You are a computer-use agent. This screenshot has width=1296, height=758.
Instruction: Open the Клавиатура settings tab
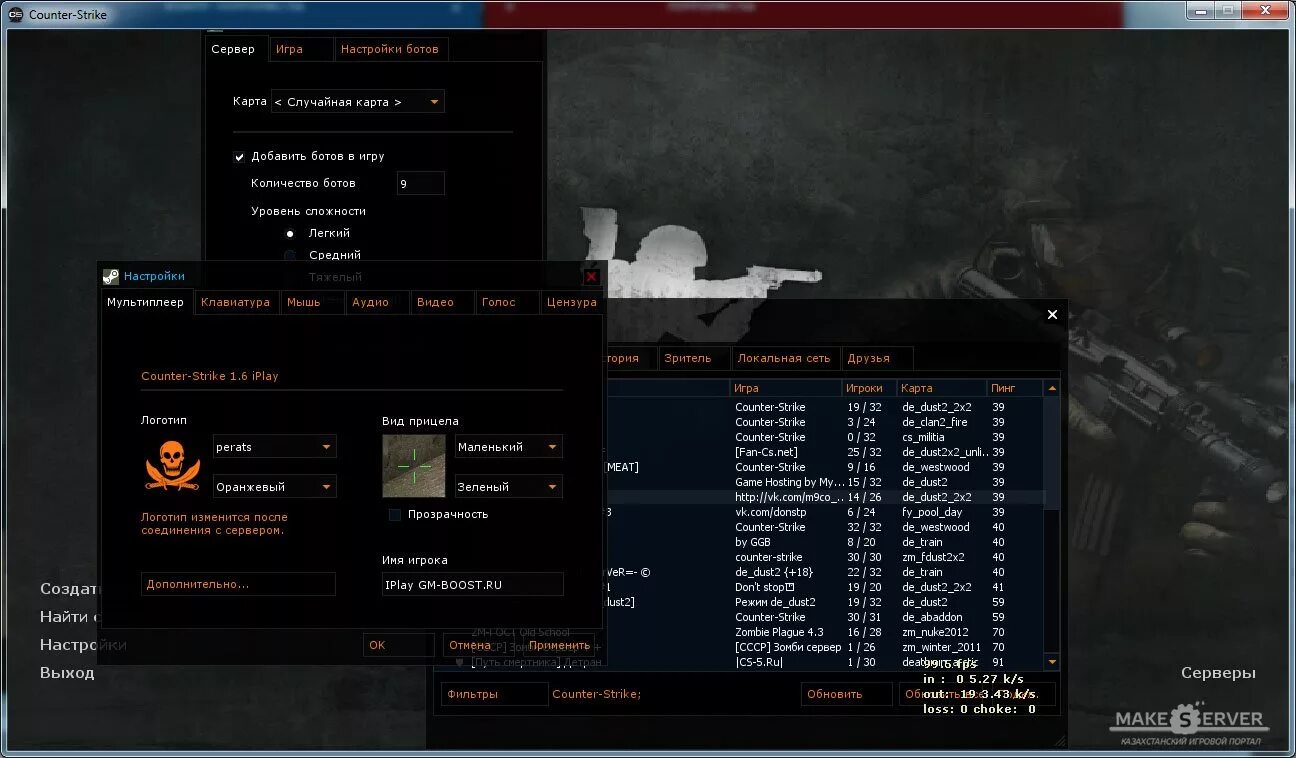pos(235,302)
